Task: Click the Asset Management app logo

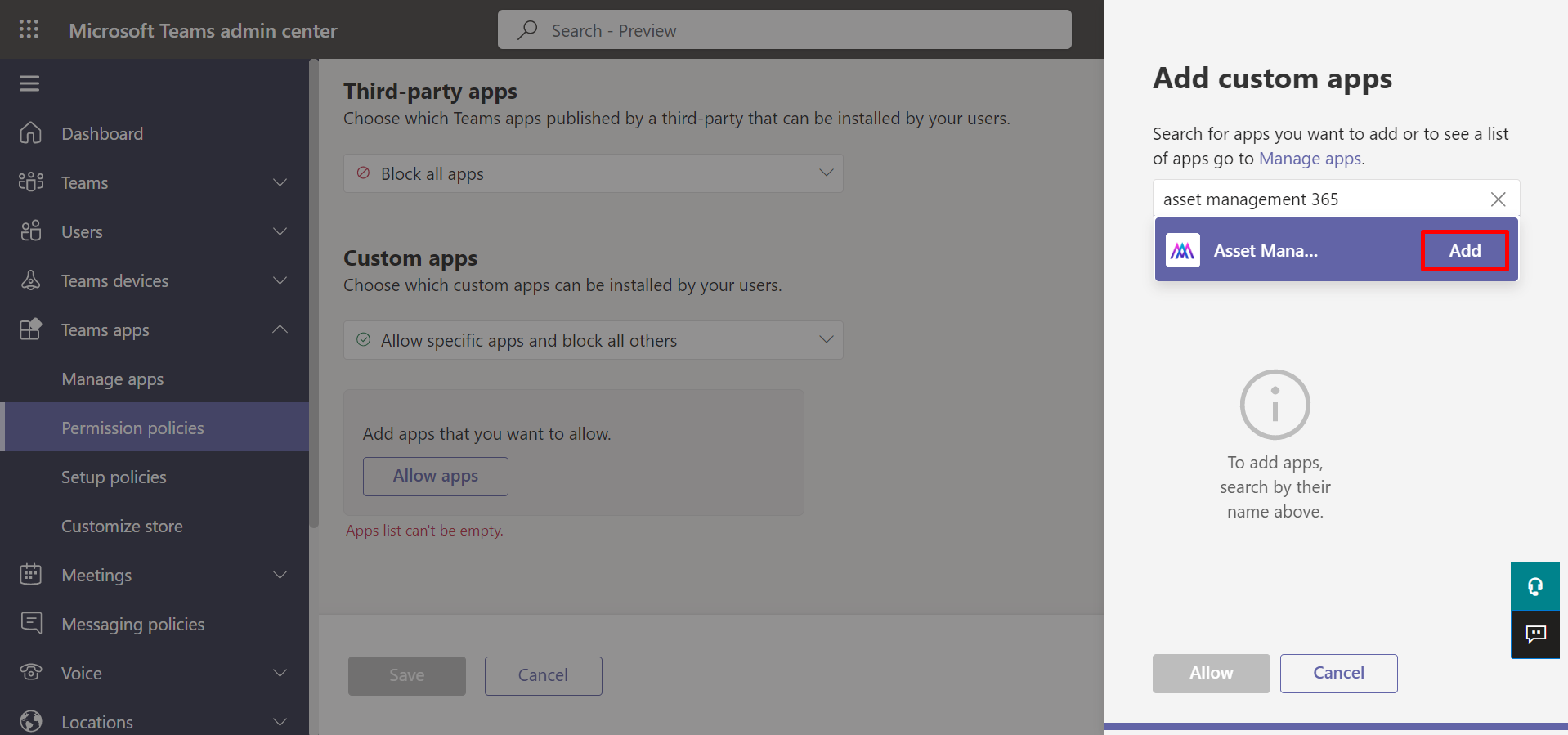Action: point(1182,250)
